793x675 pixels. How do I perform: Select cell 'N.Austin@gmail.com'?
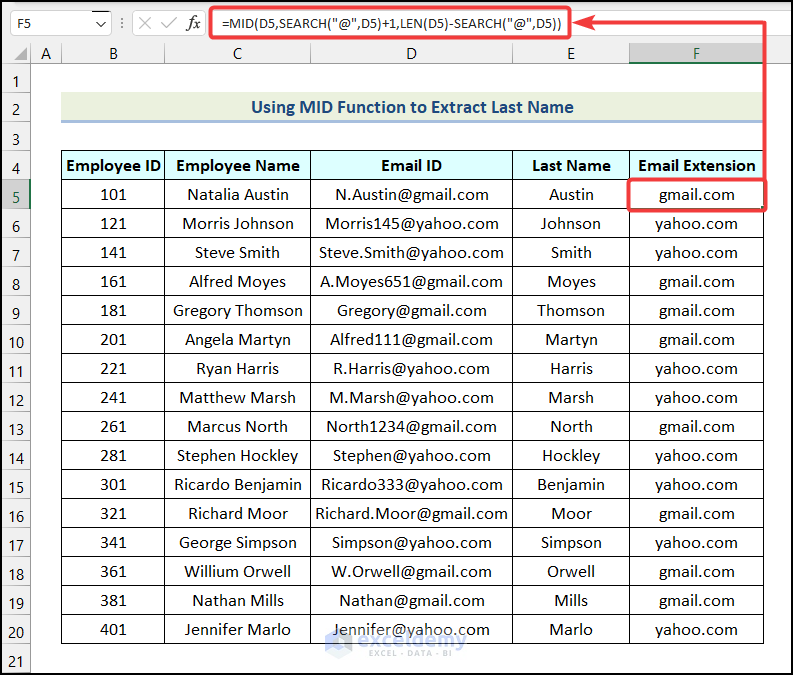(x=412, y=195)
